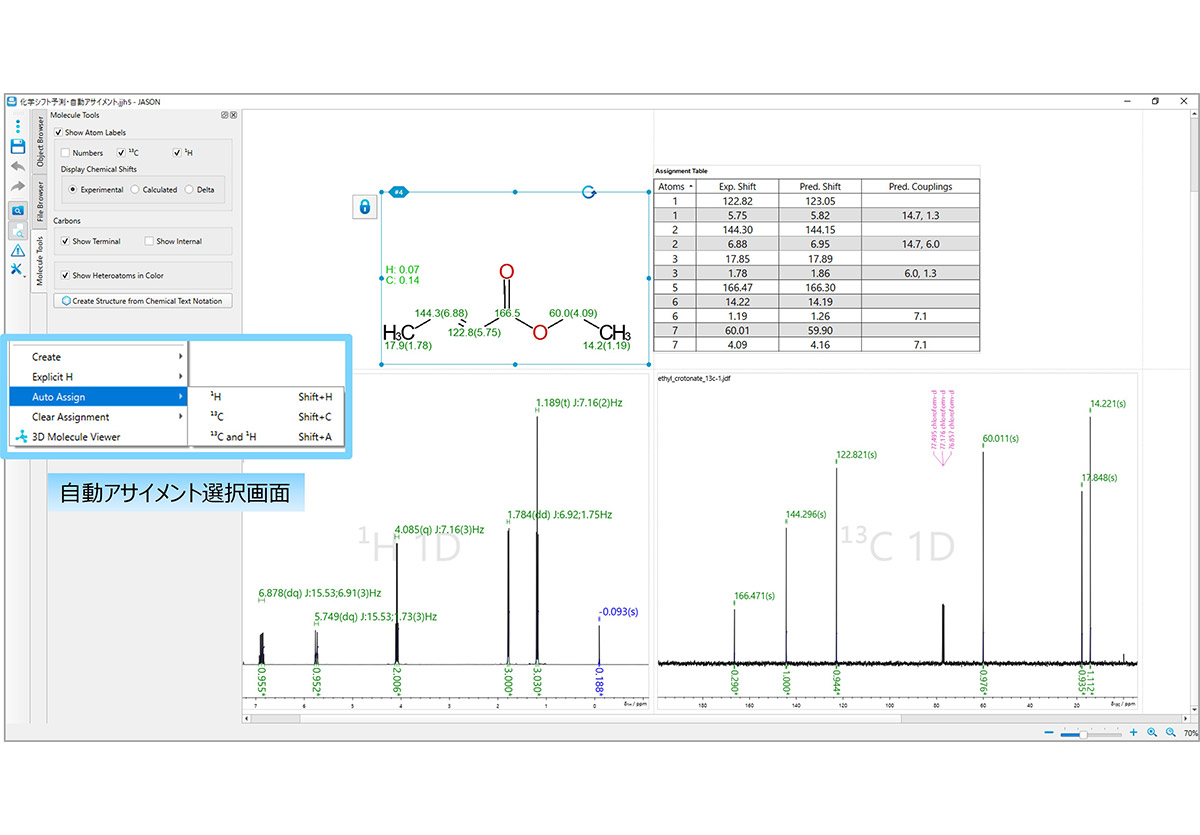Click the horizontal scrollbar right arrow
The width and height of the screenshot is (1200, 835).
(1185, 717)
